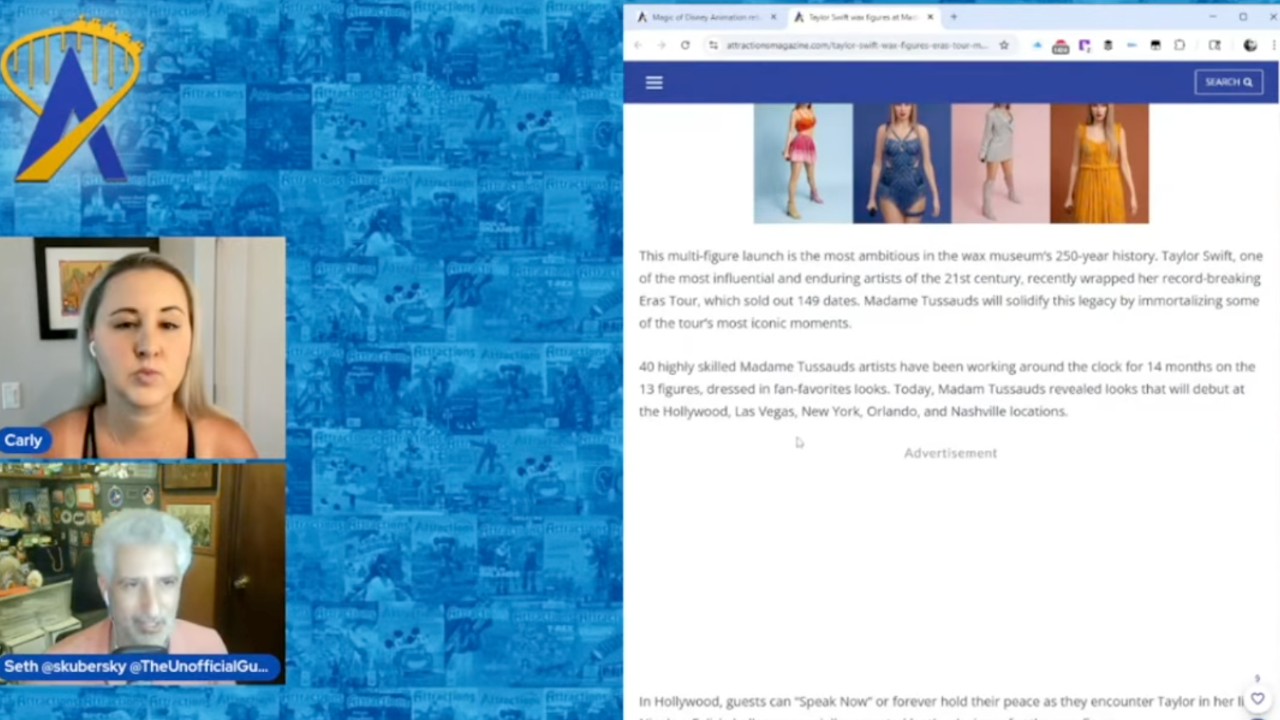Click the ad blocker extension icon
The height and width of the screenshot is (720, 1280).
tap(1060, 45)
